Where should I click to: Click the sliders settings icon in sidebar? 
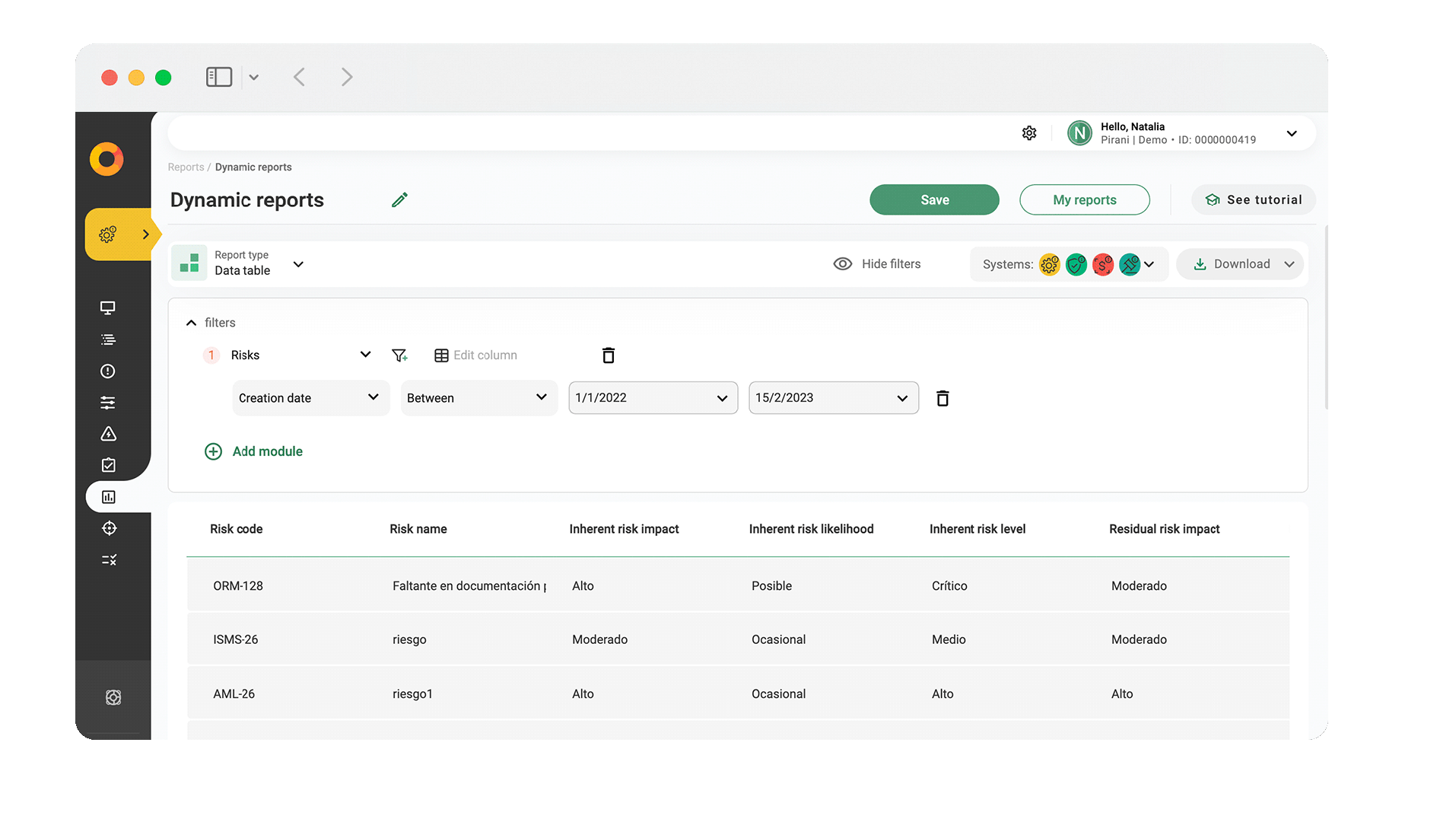(108, 403)
